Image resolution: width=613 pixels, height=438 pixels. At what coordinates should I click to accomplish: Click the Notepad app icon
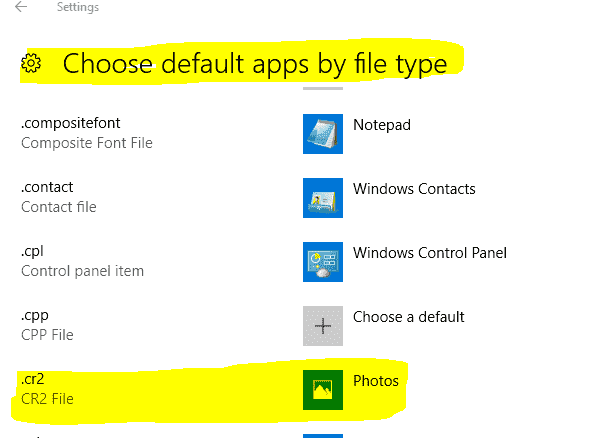tap(323, 134)
